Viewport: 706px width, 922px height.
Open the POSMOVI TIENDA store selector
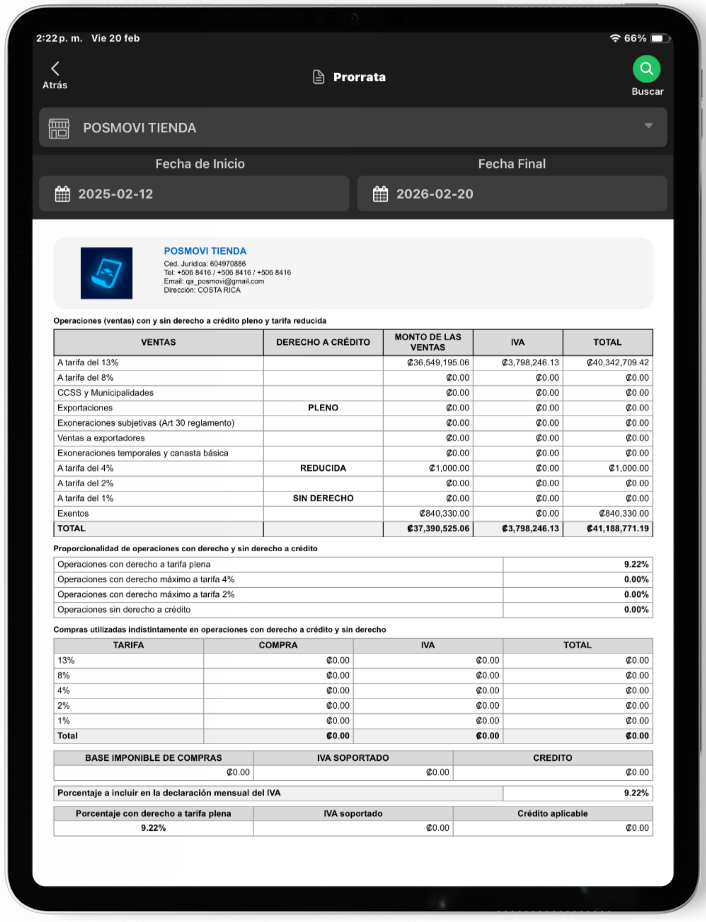352,128
